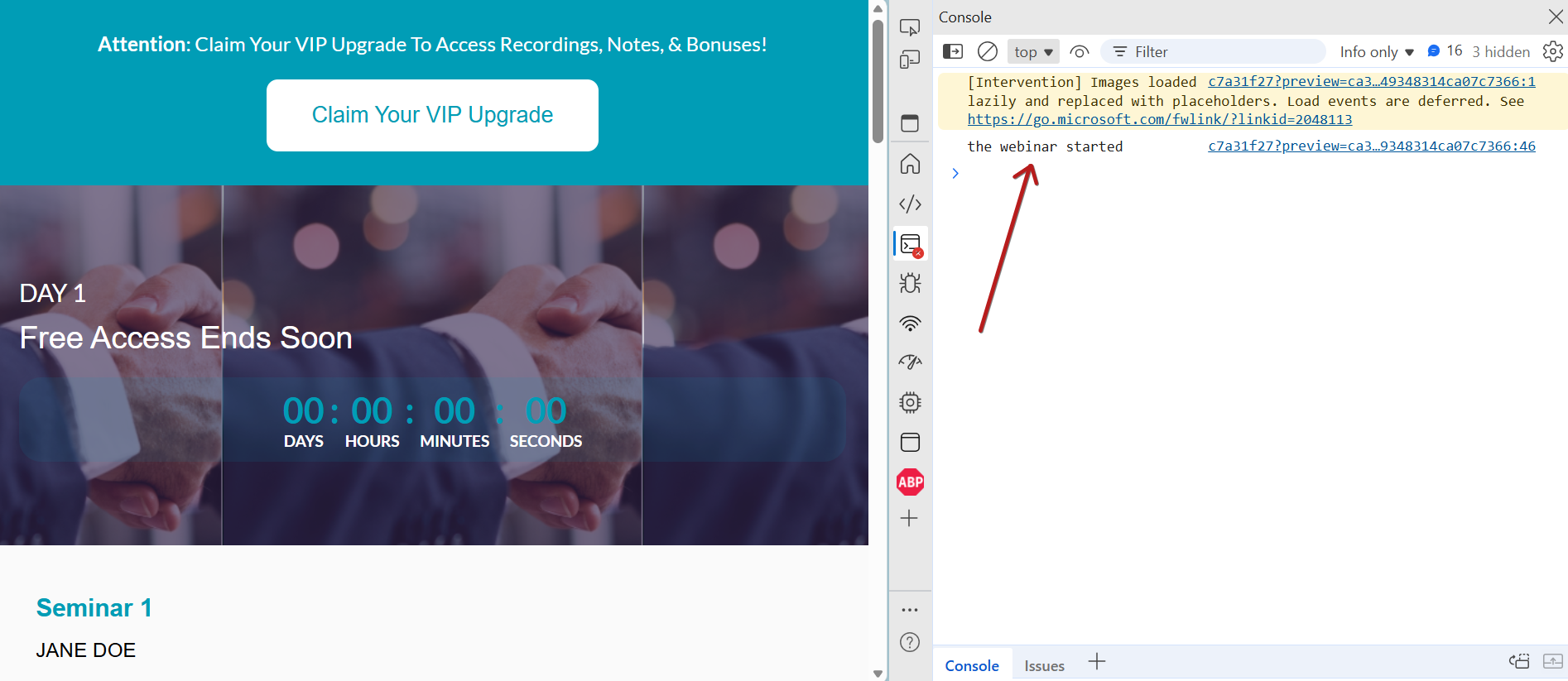Open the Memory chip tool icon
Viewport: 1568px width, 681px height.
[x=910, y=402]
